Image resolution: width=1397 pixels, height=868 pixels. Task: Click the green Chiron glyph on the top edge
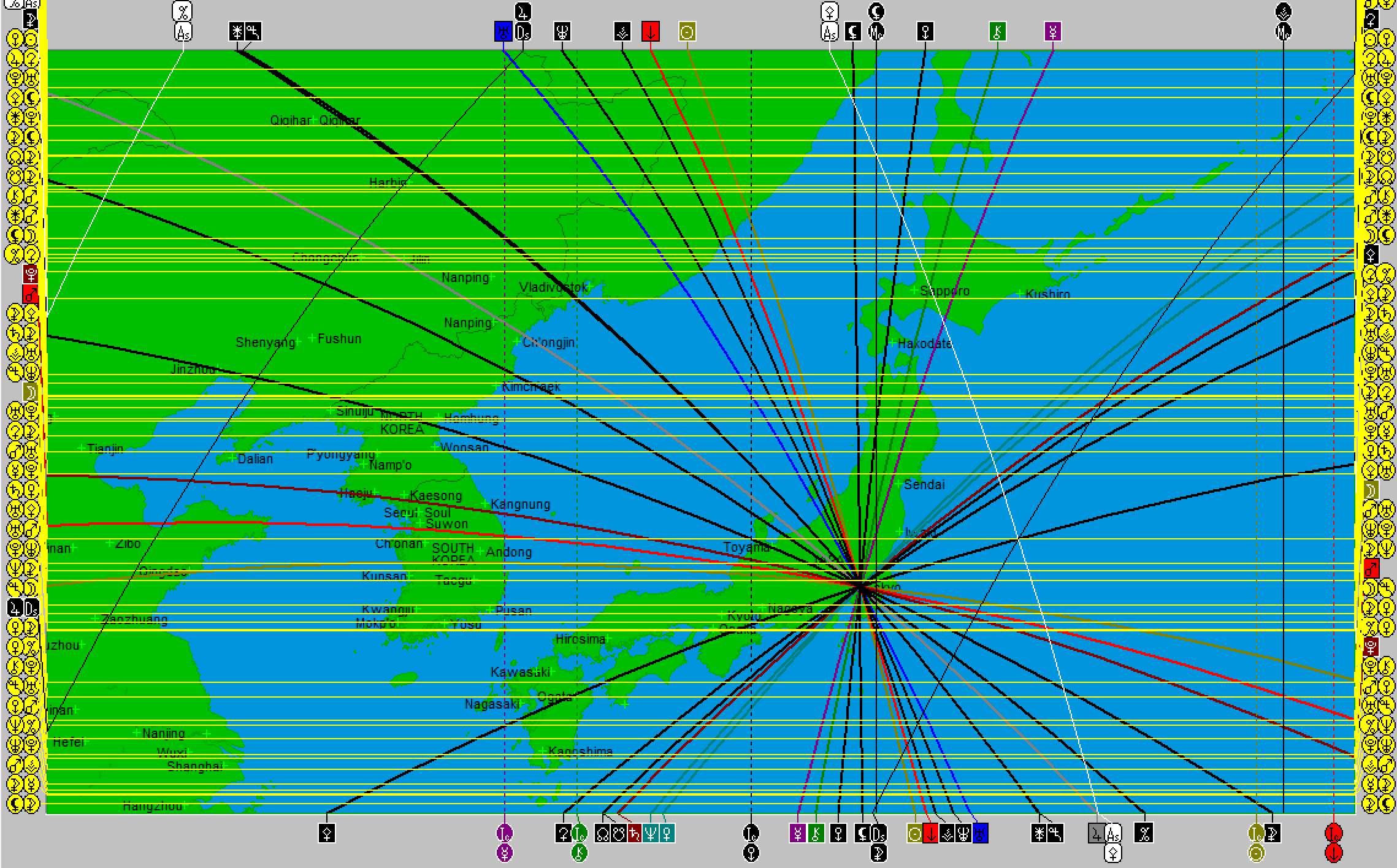(x=997, y=32)
